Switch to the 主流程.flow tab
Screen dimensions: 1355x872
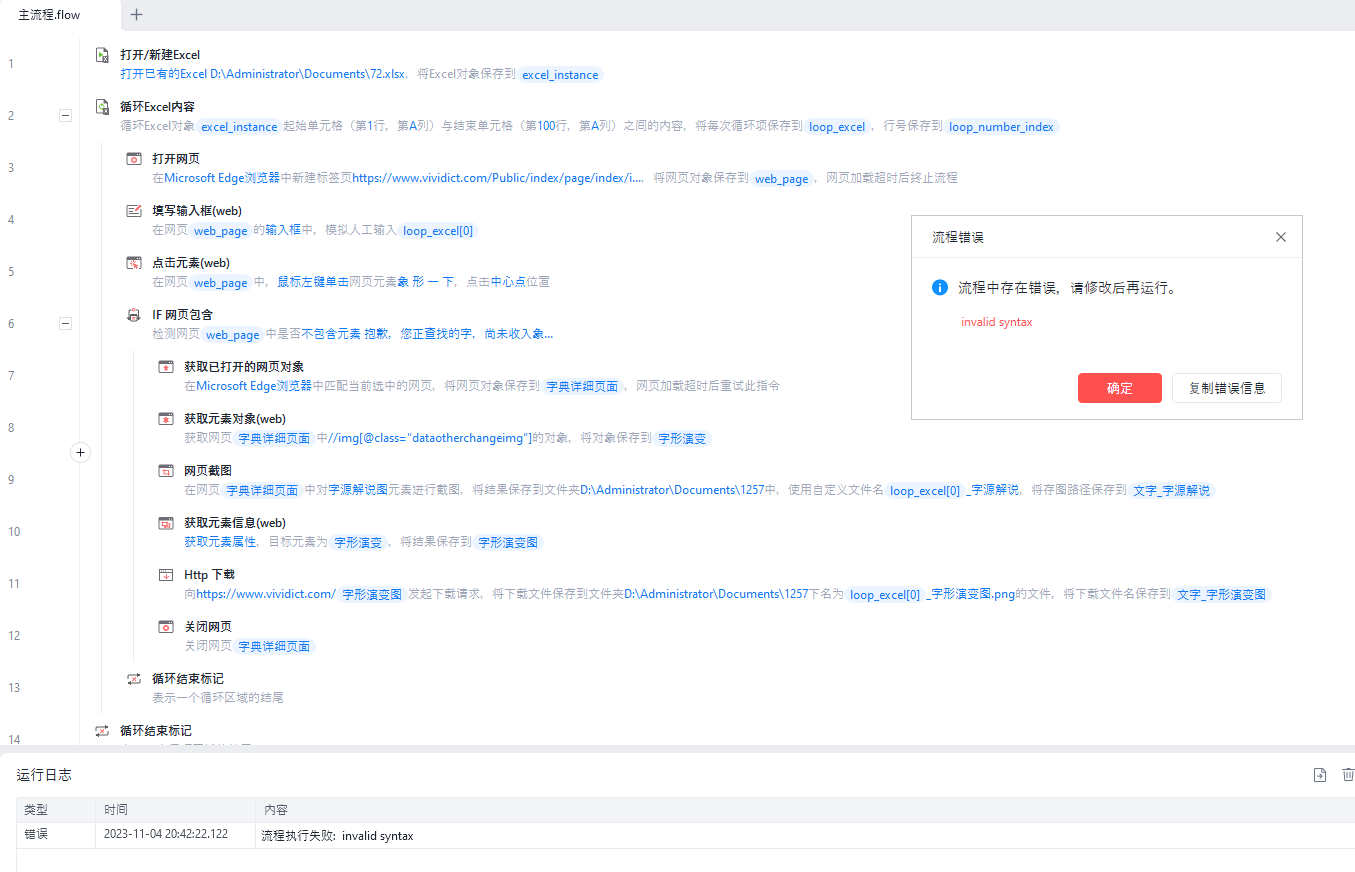tap(50, 15)
